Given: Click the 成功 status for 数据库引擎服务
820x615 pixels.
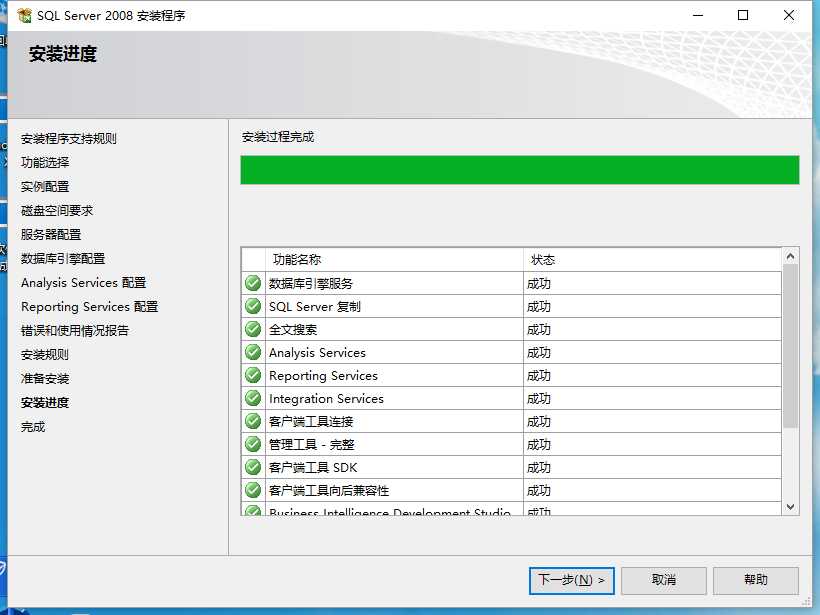Looking at the screenshot, I should click(539, 283).
